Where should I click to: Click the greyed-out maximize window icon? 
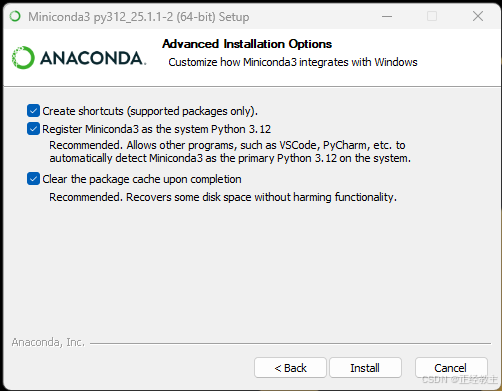(432, 16)
